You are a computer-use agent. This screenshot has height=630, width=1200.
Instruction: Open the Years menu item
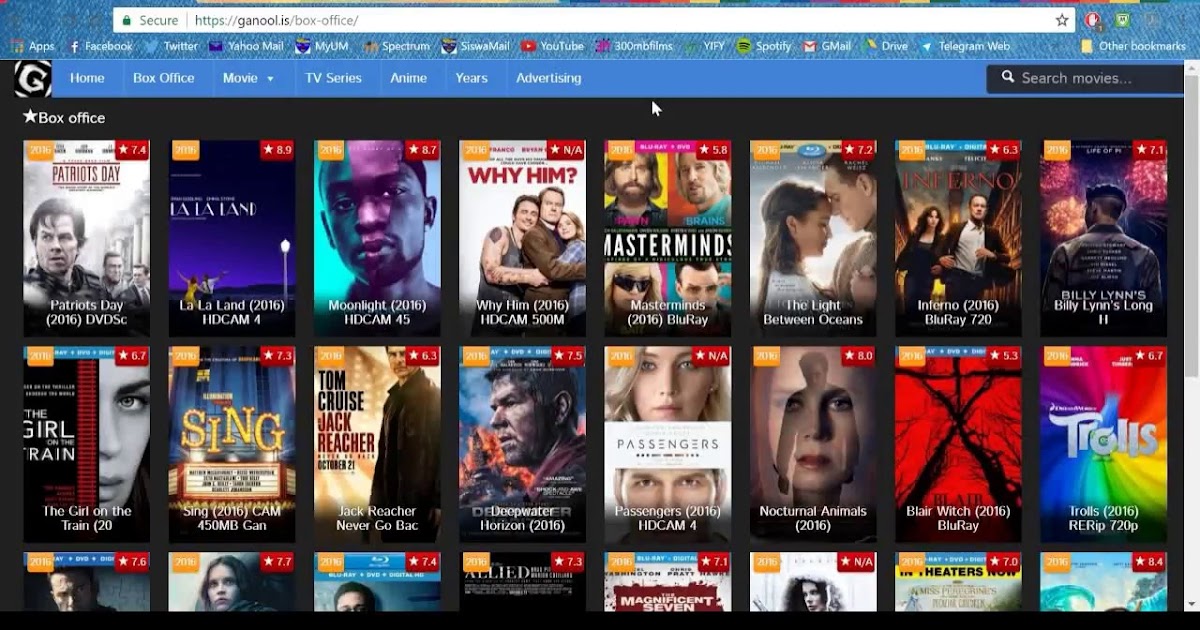pyautogui.click(x=471, y=78)
